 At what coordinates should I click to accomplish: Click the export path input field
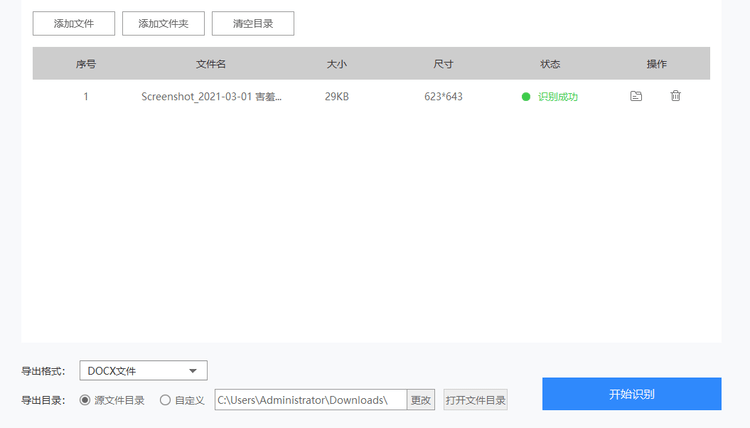tap(311, 400)
